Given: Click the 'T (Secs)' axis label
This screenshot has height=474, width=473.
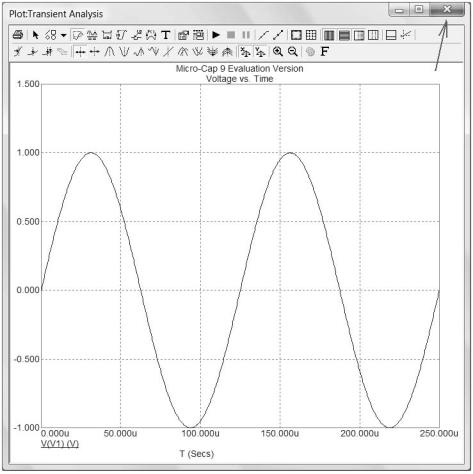Looking at the screenshot, I should (197, 453).
